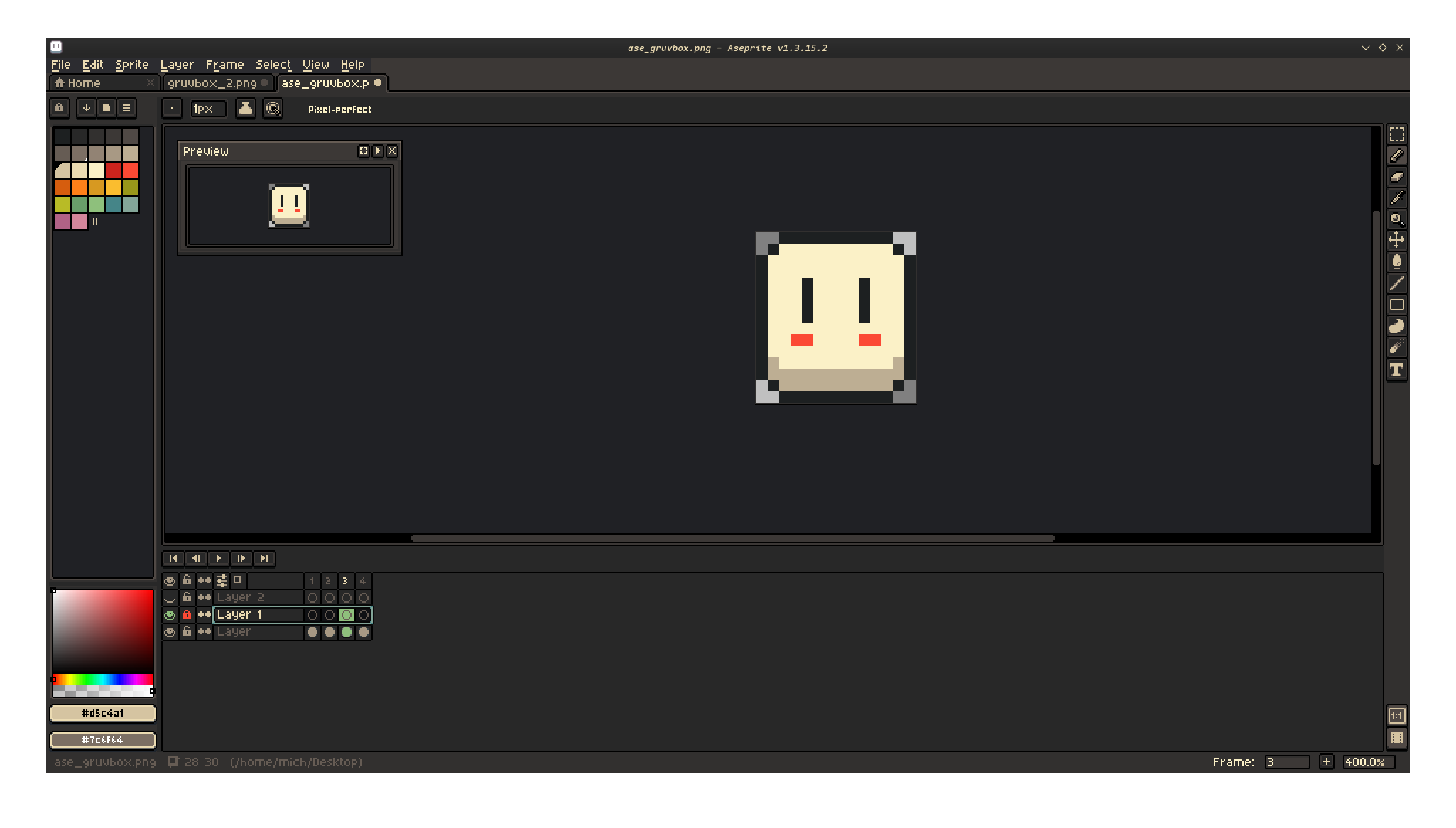1456x828 pixels.
Task: Open the brush type selector
Action: click(x=172, y=109)
